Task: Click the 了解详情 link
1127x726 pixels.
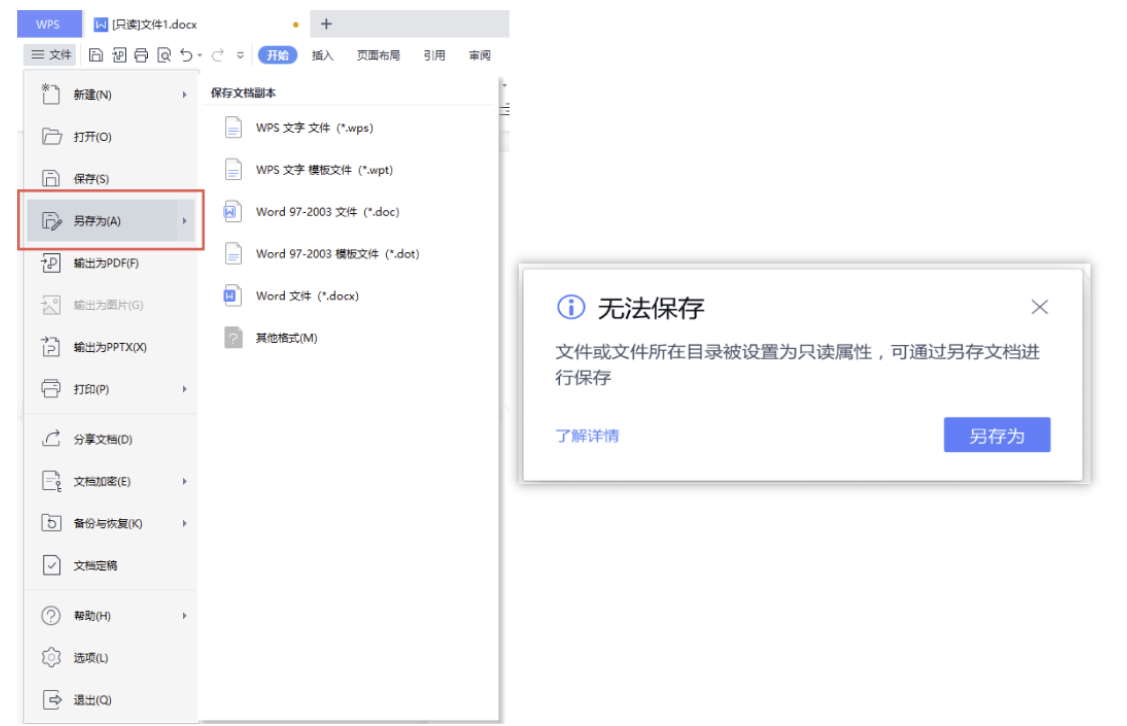Action: tap(587, 436)
